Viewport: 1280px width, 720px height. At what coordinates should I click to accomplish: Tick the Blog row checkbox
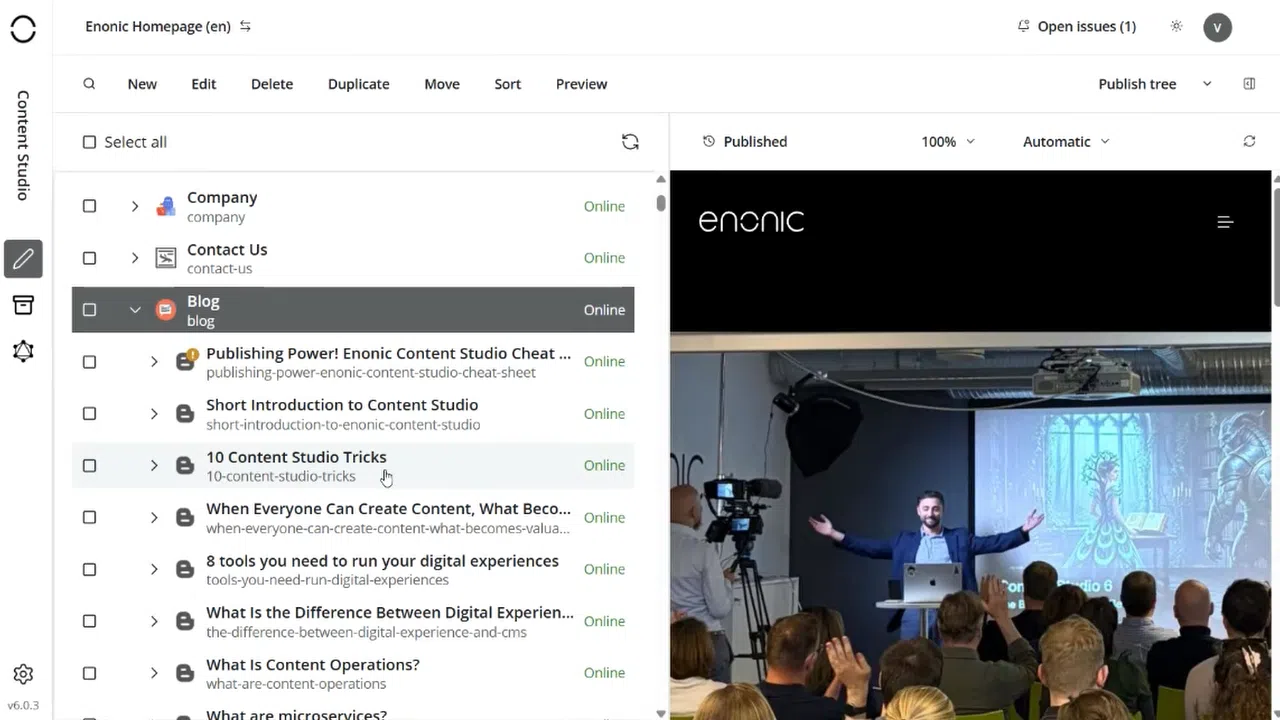(x=89, y=310)
